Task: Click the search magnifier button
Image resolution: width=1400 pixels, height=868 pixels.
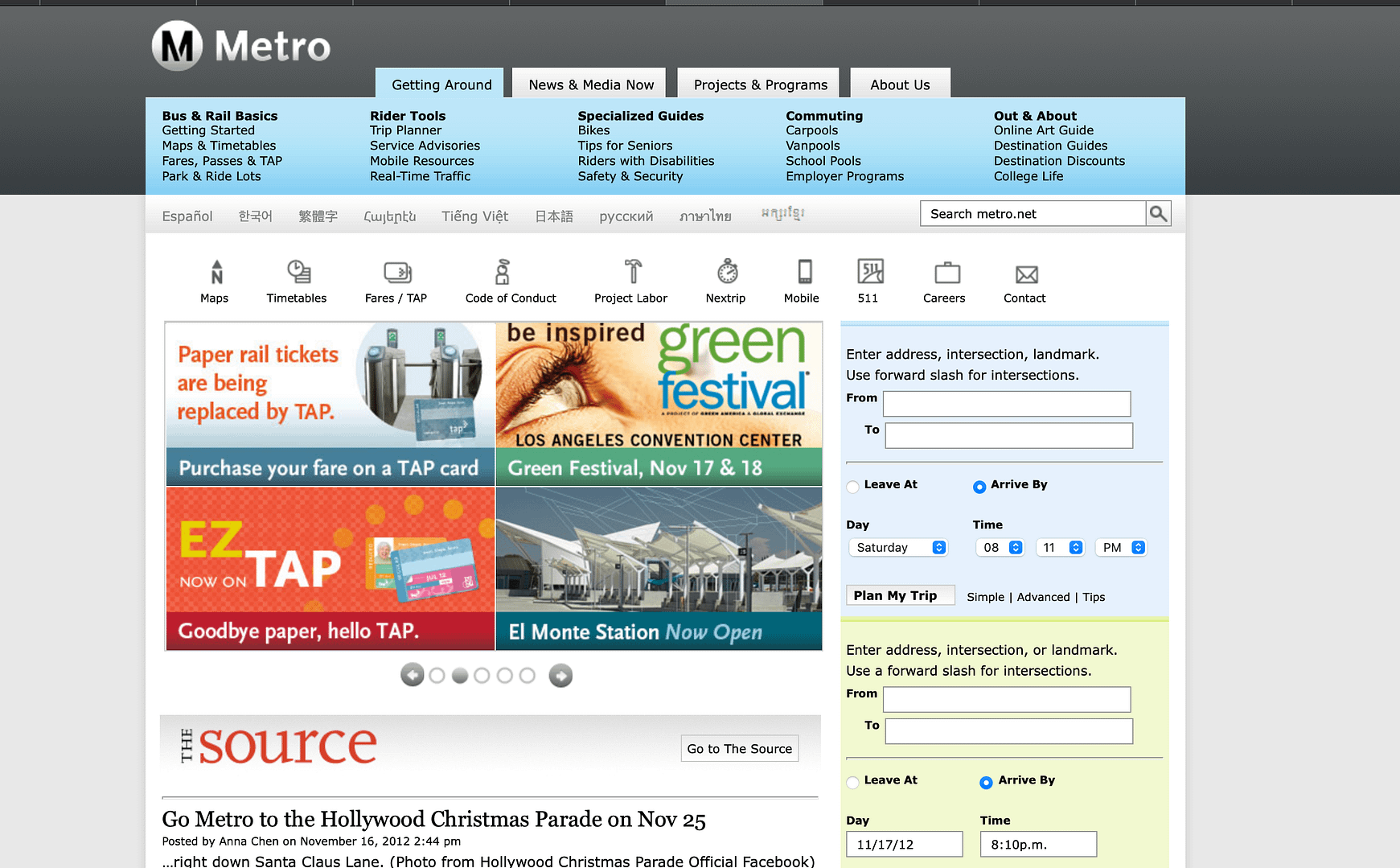Action: pos(1158,213)
